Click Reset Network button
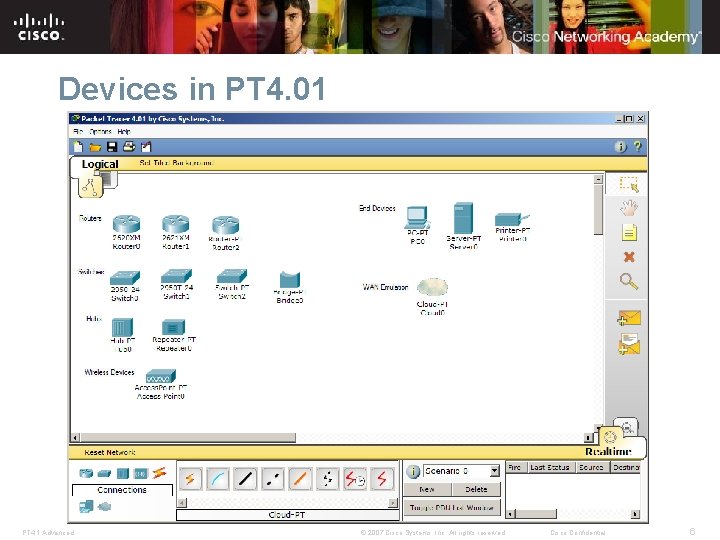The image size is (720, 540). coord(110,452)
